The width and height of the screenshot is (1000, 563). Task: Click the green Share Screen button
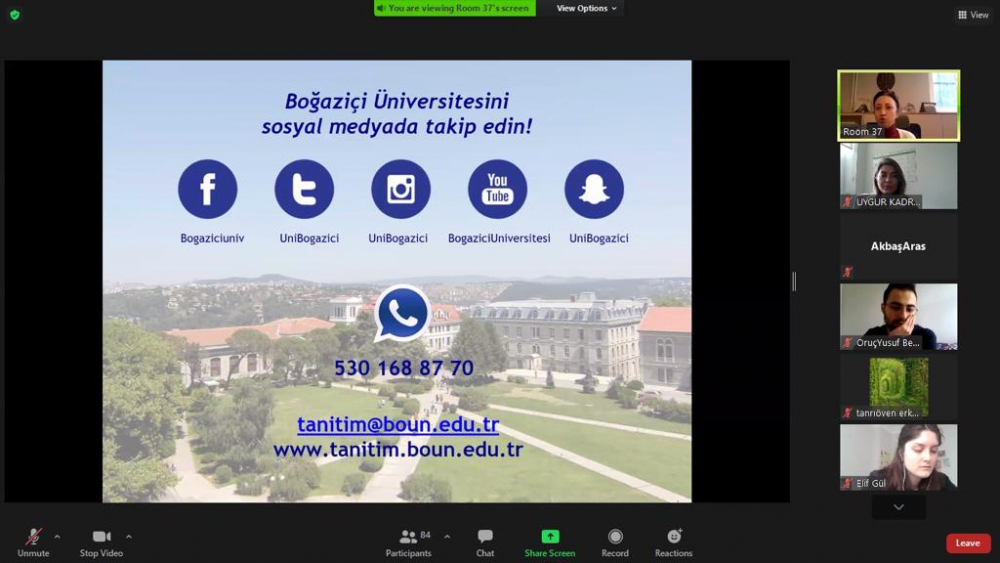(550, 543)
